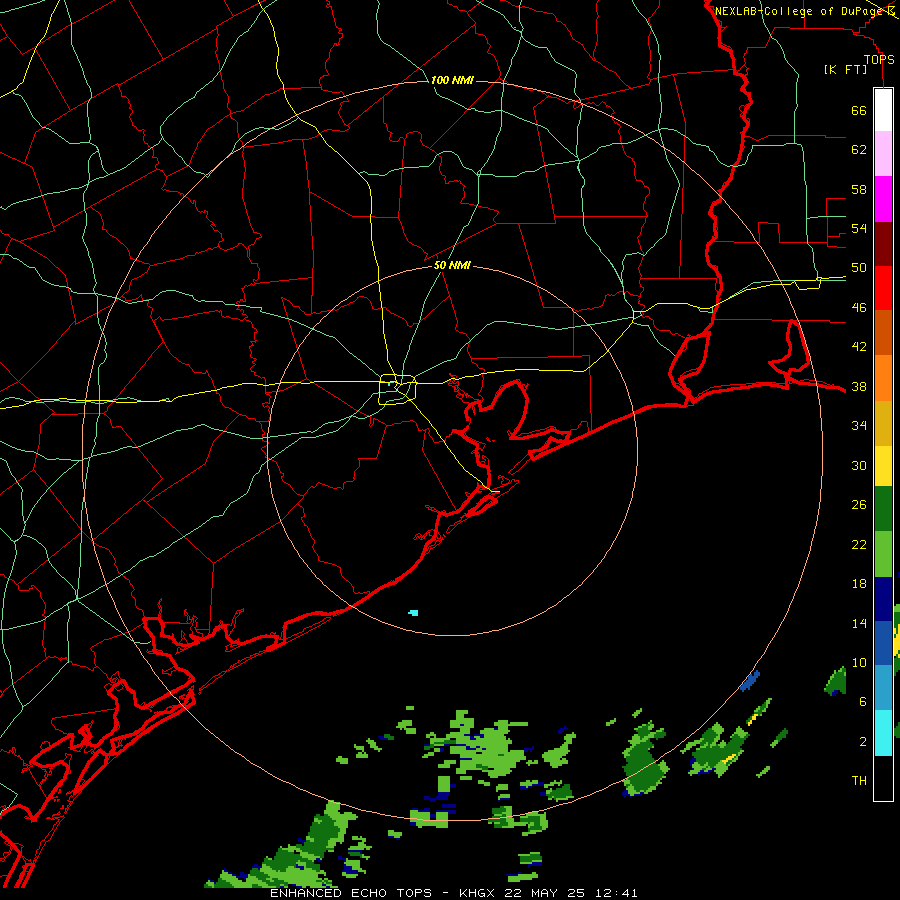This screenshot has width=900, height=900.
Task: Click the 'TOPS' legend title
Action: [879, 60]
